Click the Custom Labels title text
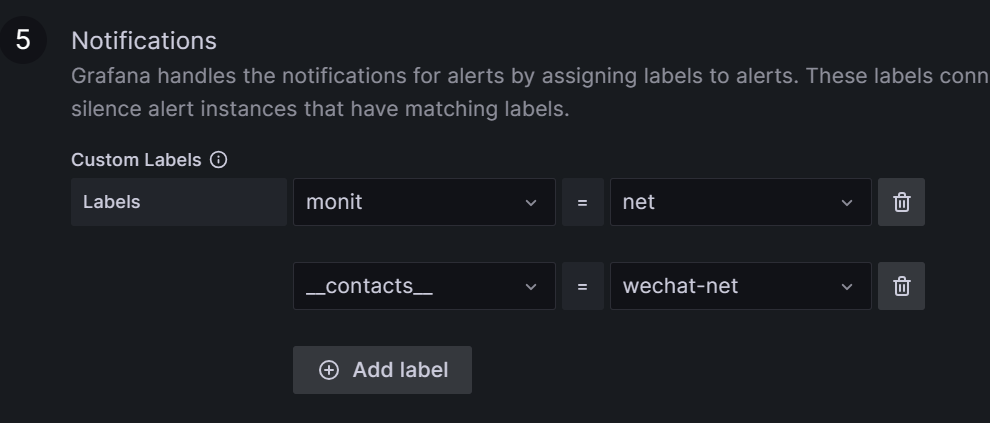The width and height of the screenshot is (990, 423). [x=136, y=160]
